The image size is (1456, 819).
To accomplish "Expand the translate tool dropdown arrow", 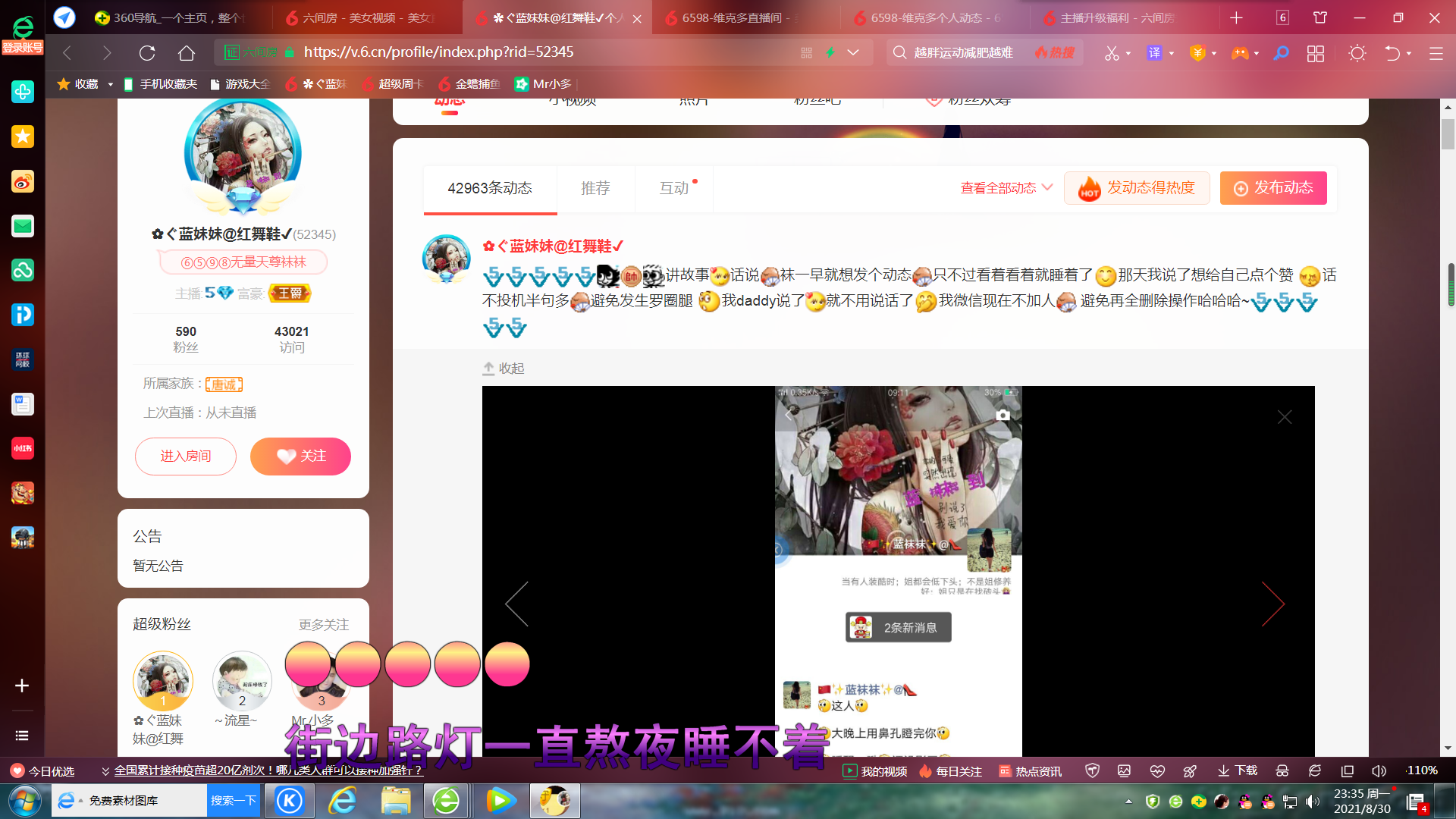I will (1172, 54).
